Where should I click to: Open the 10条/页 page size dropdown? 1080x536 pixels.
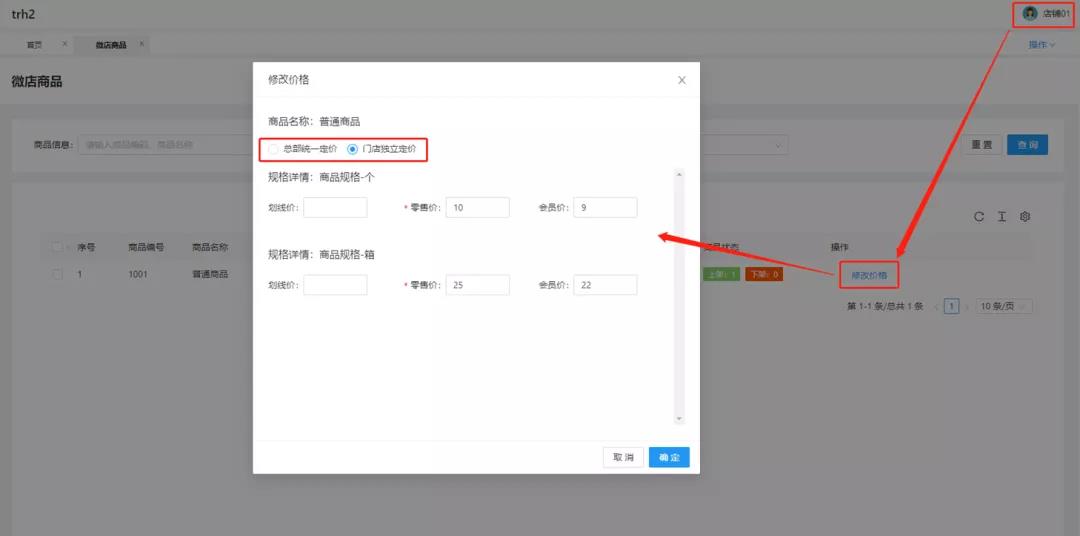point(1004,306)
